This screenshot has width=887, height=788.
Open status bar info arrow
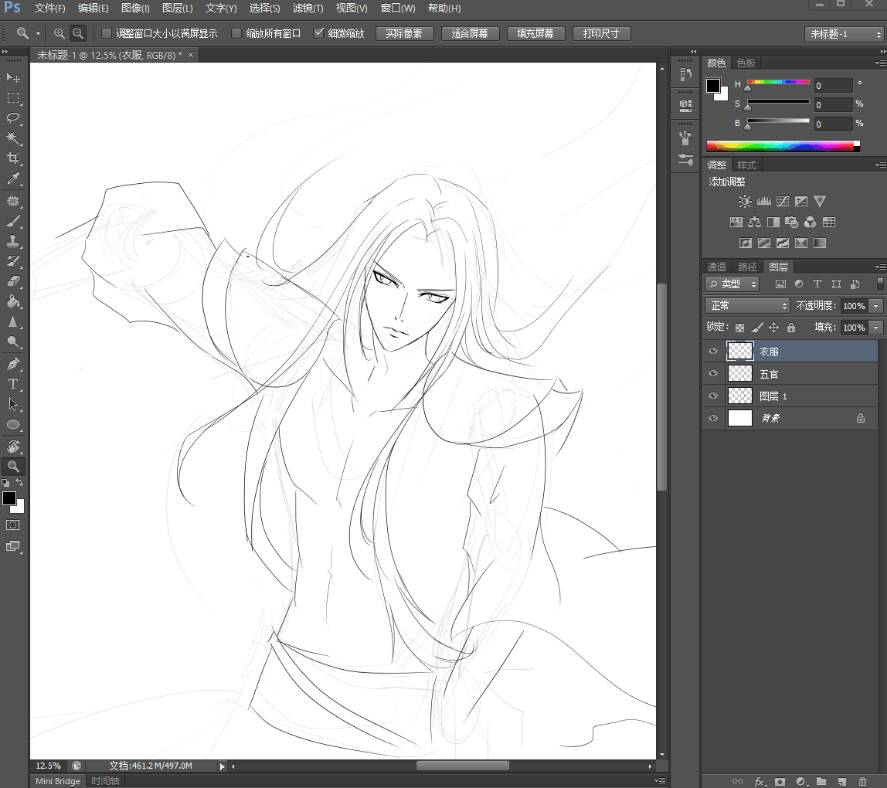tap(222, 767)
